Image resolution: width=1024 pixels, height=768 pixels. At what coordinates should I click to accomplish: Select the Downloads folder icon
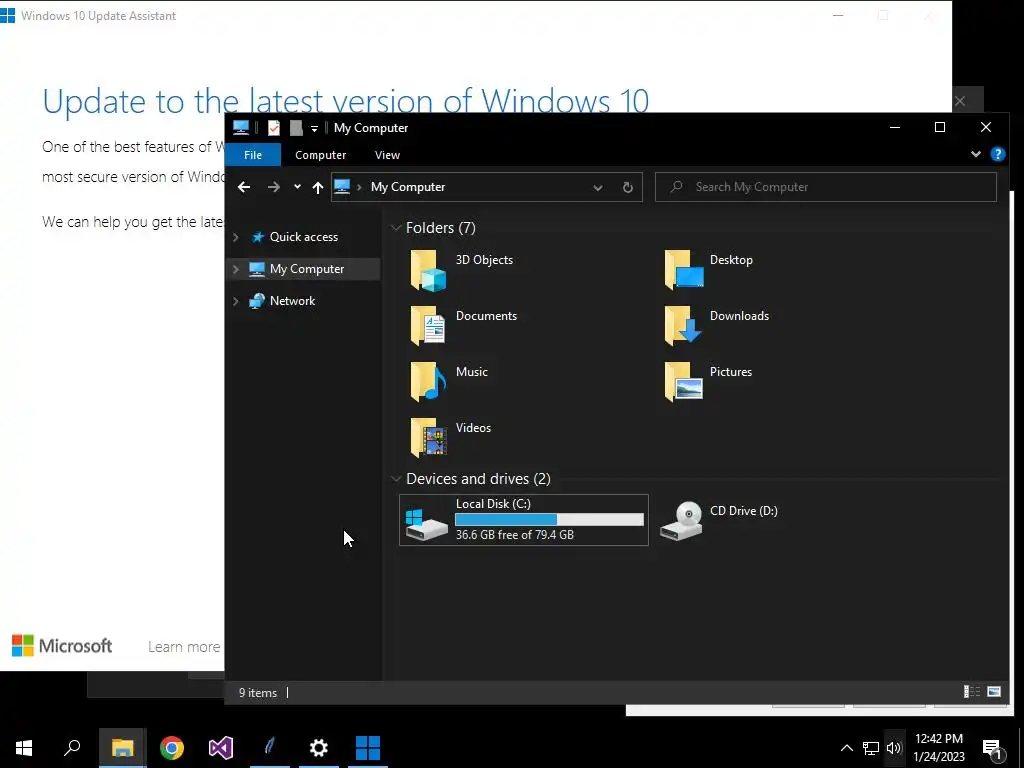coord(683,326)
